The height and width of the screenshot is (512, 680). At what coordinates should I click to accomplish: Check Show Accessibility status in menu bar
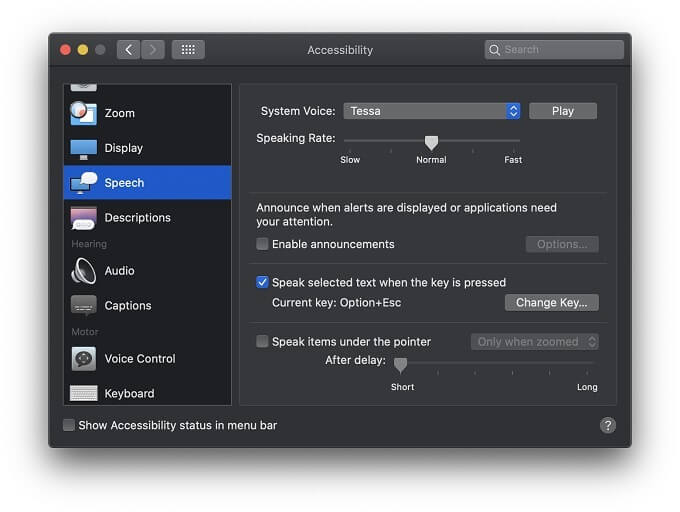pyautogui.click(x=69, y=425)
